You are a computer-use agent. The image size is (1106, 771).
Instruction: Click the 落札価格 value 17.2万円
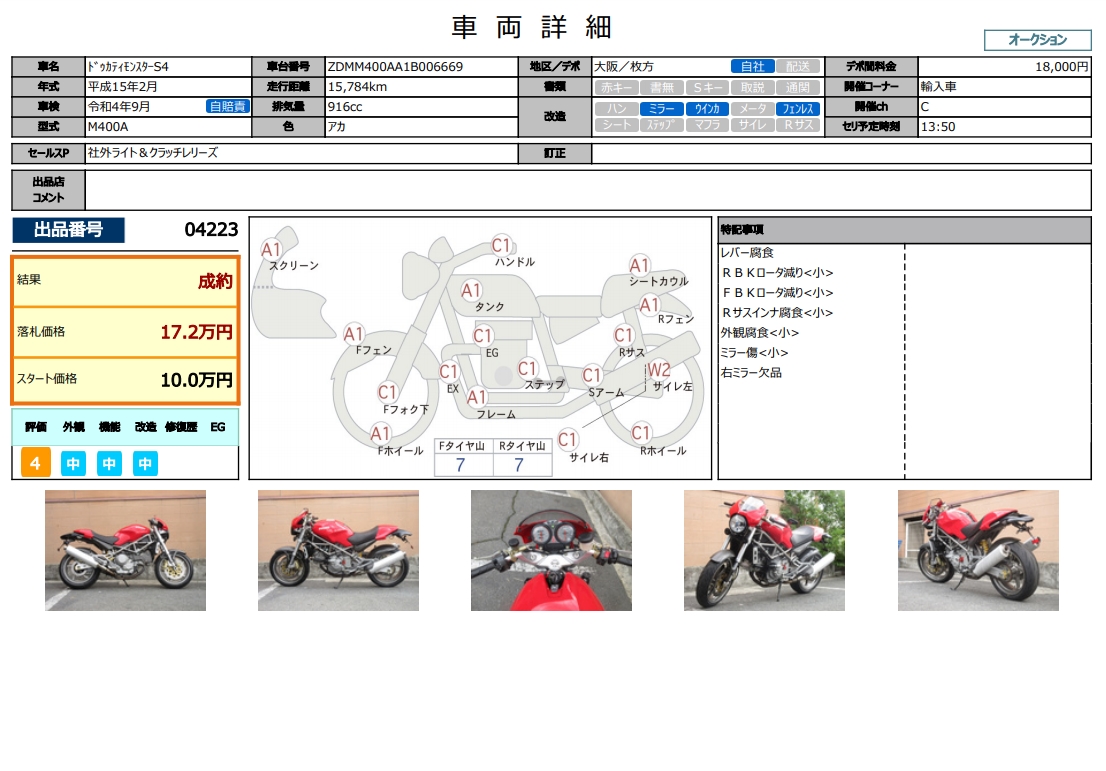[x=196, y=332]
